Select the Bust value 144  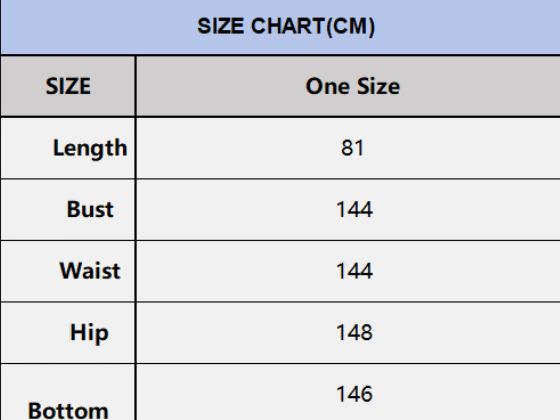[354, 209]
